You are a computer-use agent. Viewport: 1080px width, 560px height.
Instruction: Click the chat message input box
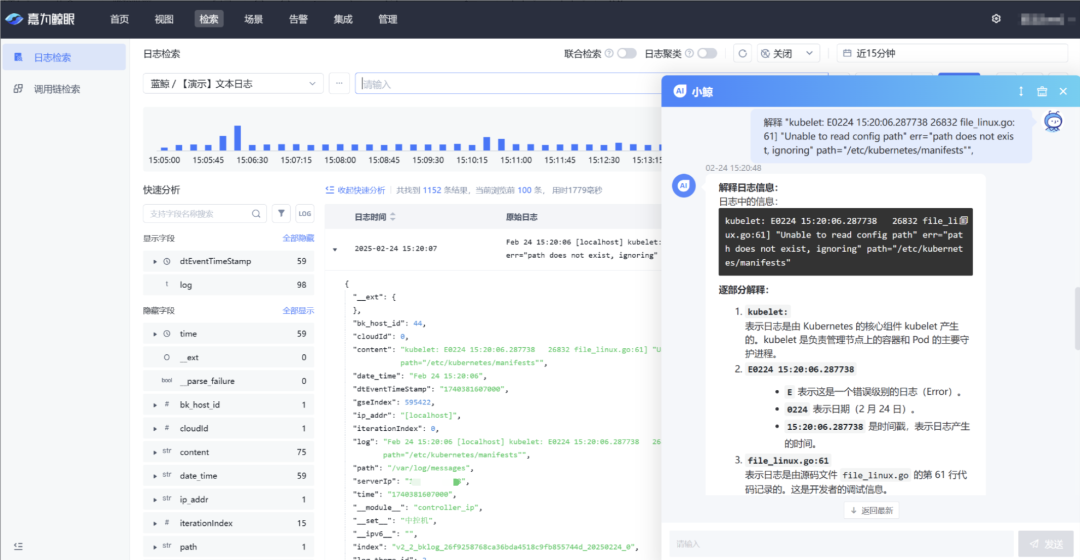coord(841,544)
